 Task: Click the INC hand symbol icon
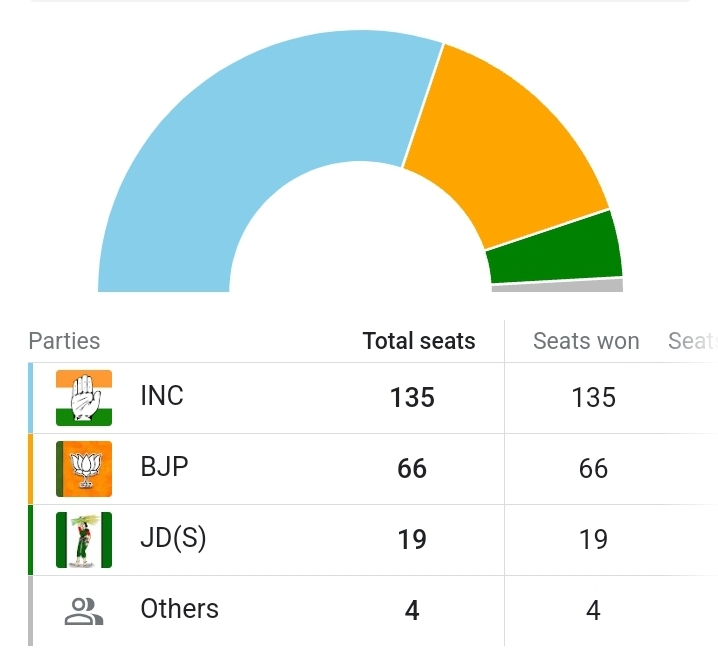point(84,398)
